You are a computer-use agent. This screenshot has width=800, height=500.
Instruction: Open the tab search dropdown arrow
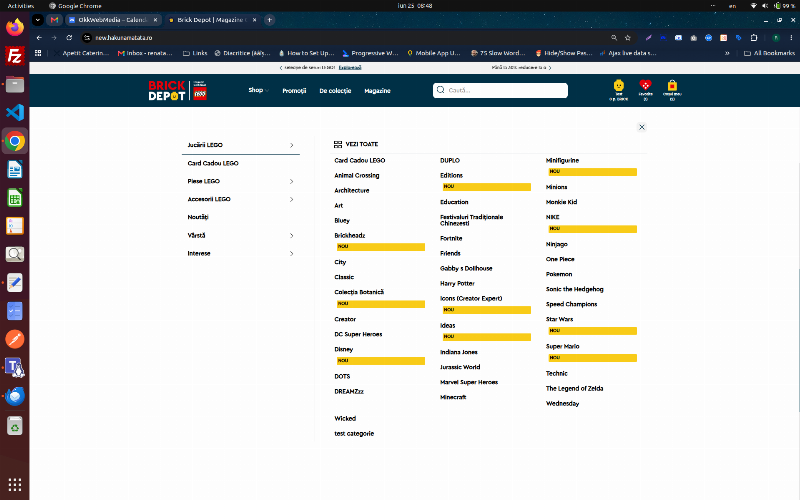[x=38, y=20]
